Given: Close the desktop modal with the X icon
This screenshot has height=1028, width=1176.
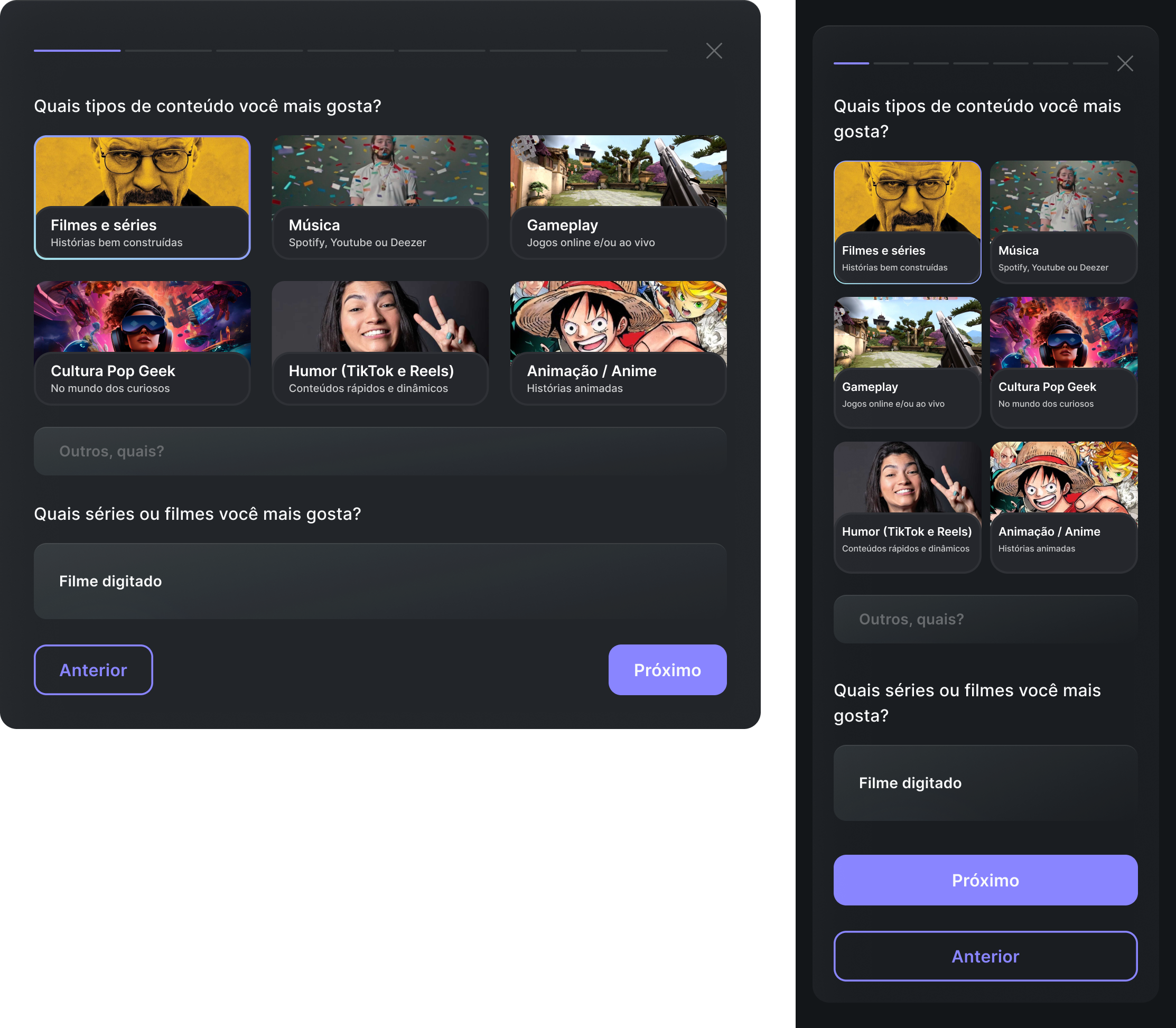Looking at the screenshot, I should pyautogui.click(x=714, y=51).
